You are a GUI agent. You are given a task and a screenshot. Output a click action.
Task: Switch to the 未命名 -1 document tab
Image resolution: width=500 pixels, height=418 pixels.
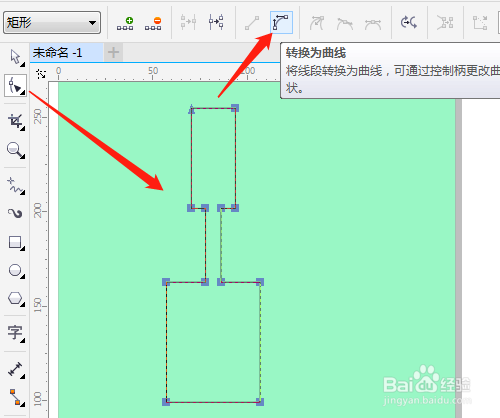66,52
